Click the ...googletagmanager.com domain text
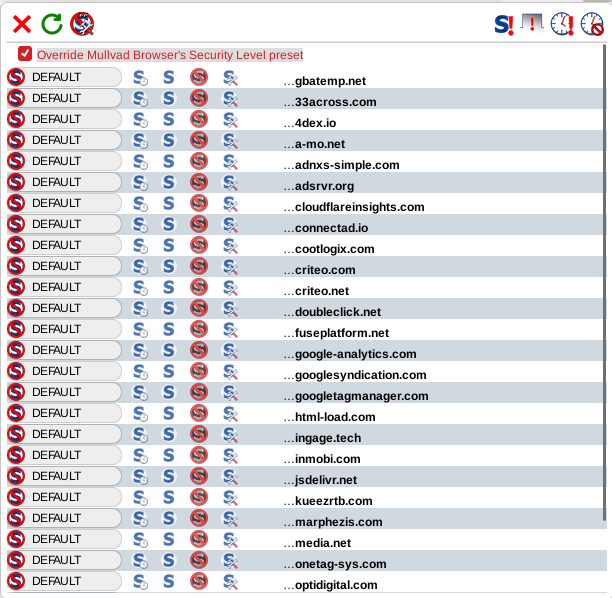612x598 pixels. [x=356, y=396]
